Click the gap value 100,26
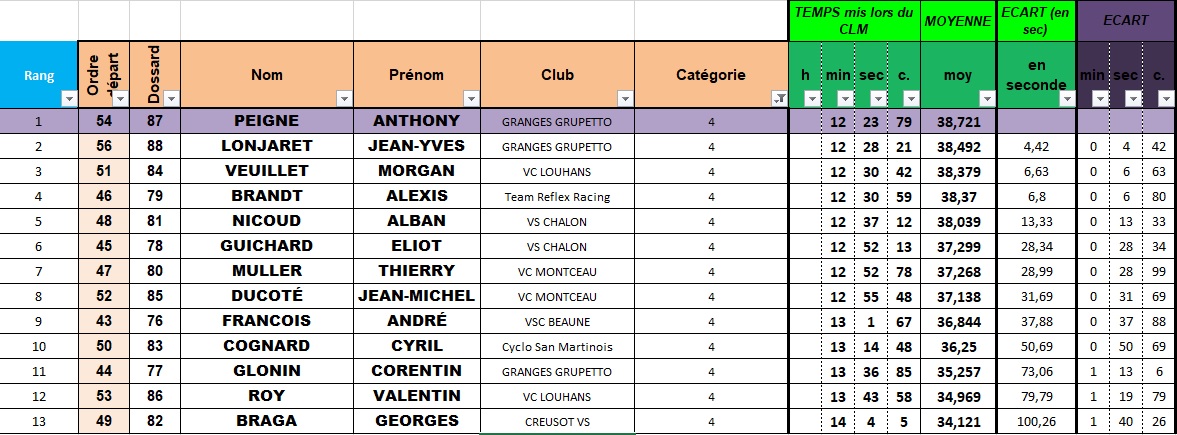1177x435 pixels. point(1035,422)
